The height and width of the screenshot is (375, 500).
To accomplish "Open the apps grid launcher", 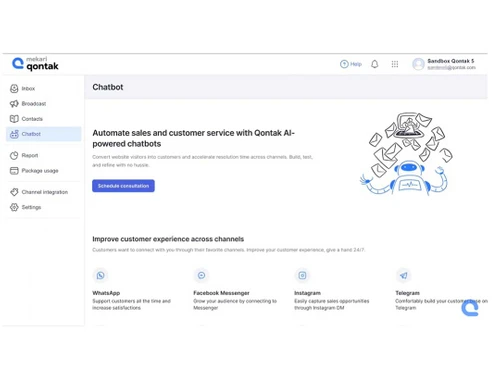I will pyautogui.click(x=395, y=64).
